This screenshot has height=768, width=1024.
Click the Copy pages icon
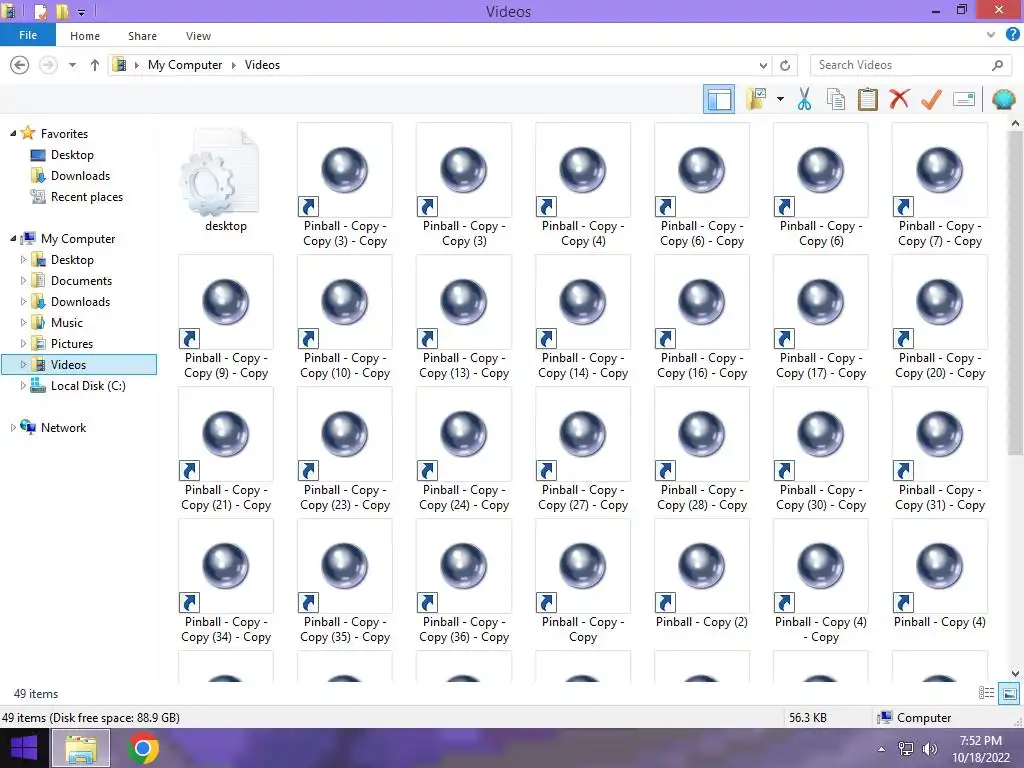point(836,99)
